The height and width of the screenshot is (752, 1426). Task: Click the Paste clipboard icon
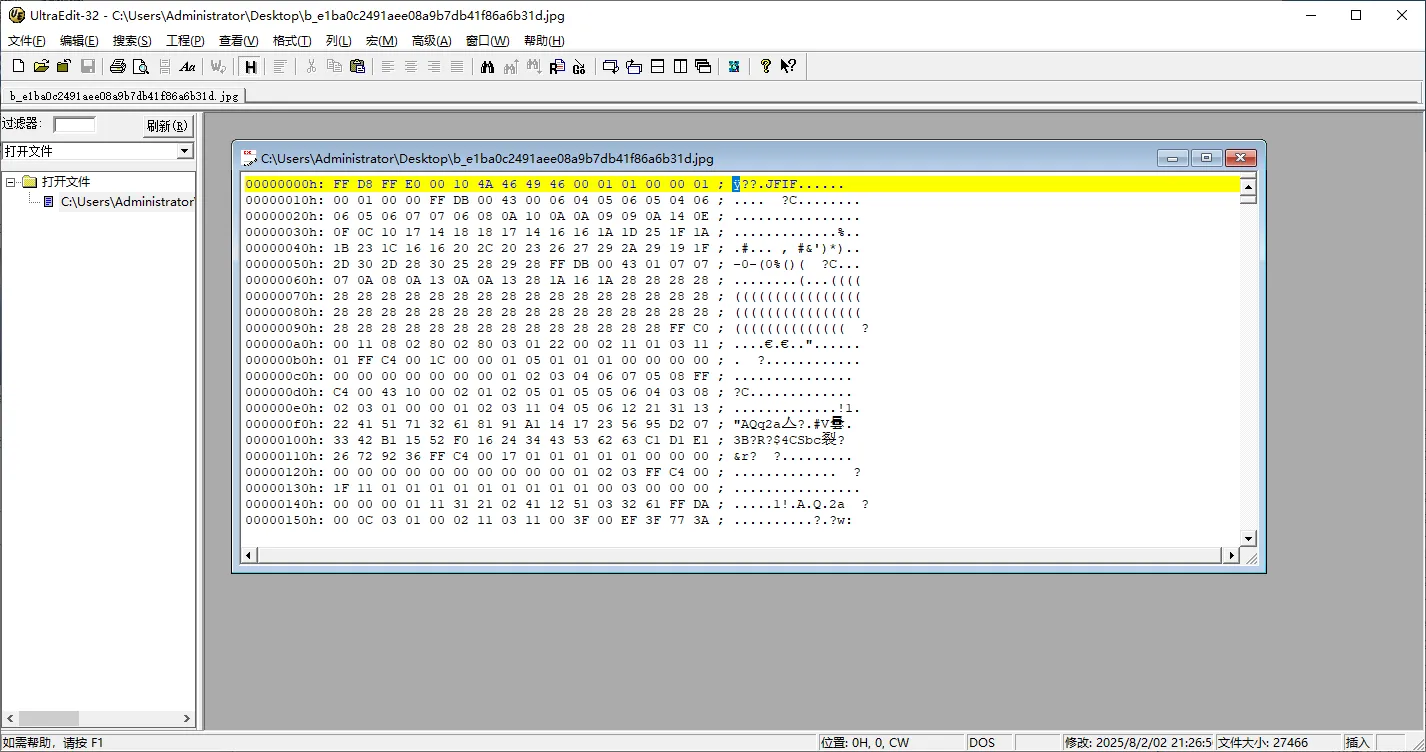pyautogui.click(x=357, y=66)
